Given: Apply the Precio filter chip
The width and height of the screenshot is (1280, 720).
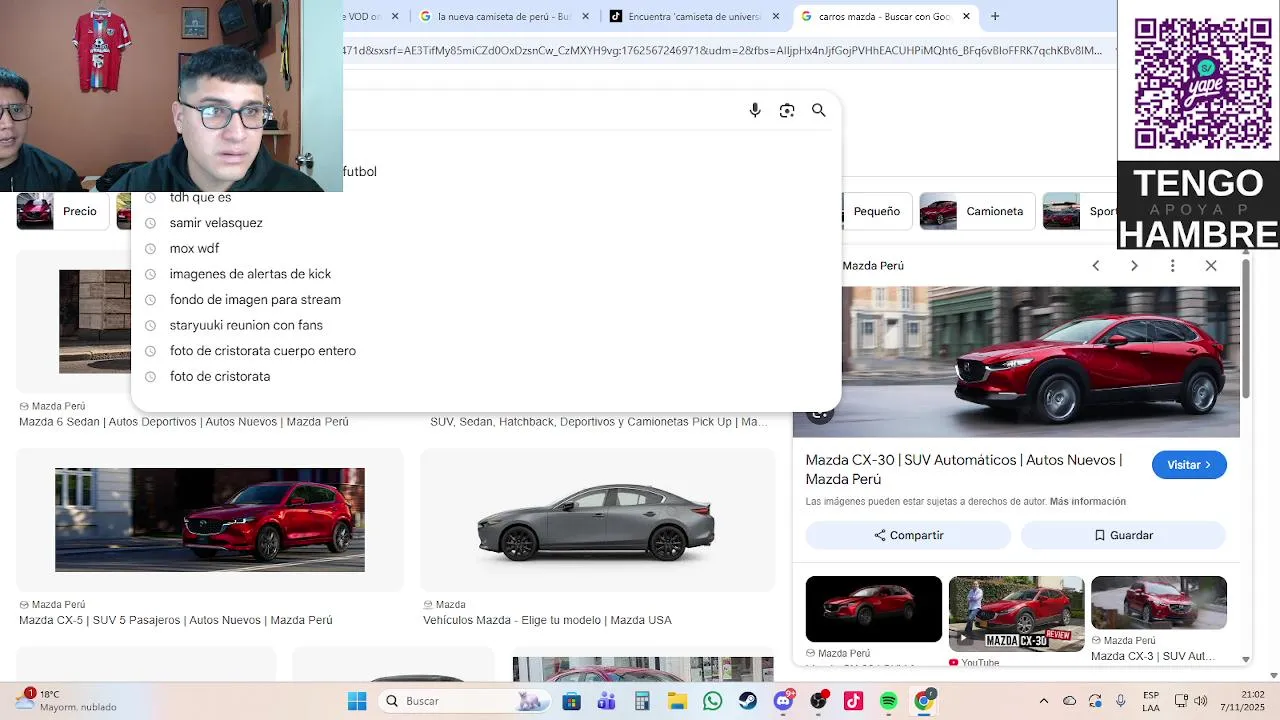Looking at the screenshot, I should point(63,211).
